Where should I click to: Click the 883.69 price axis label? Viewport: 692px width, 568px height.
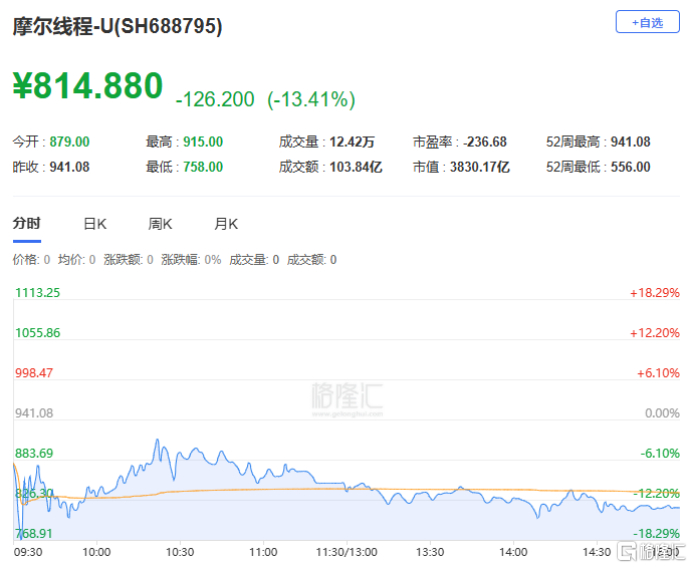[x=34, y=453]
